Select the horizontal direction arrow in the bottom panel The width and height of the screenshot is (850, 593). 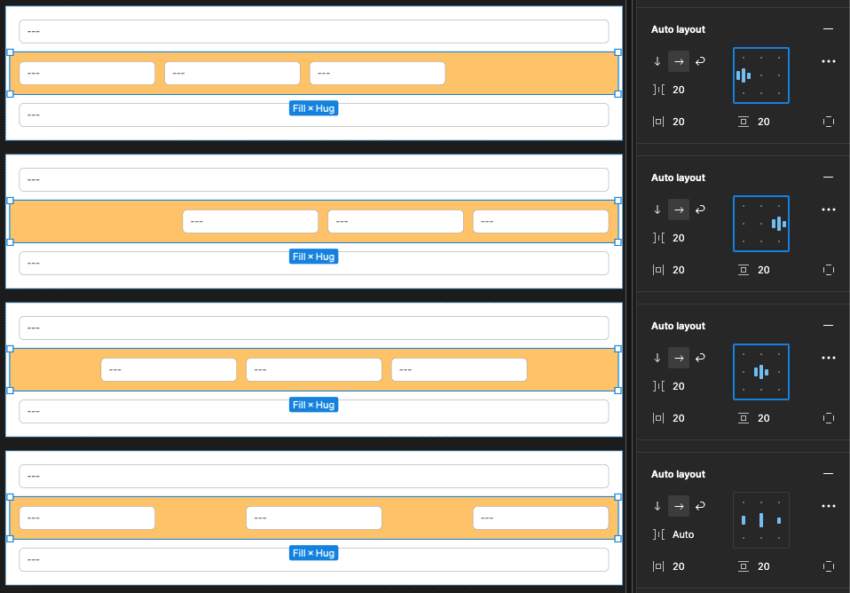[678, 505]
